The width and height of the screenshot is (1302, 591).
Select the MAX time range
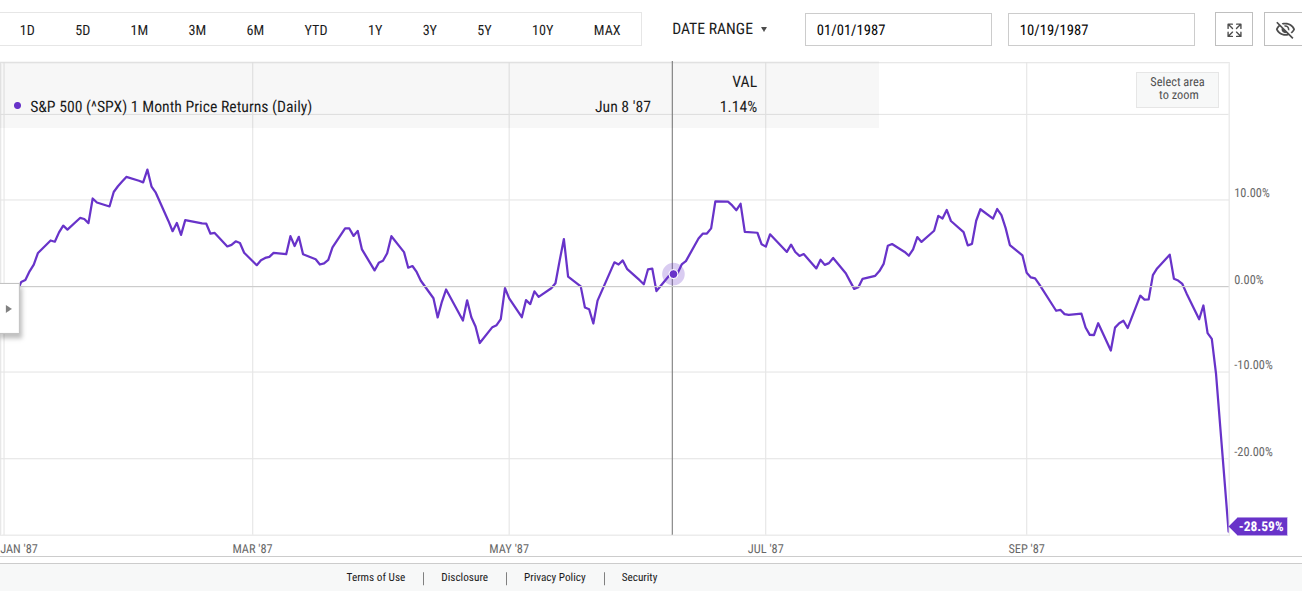coord(607,30)
